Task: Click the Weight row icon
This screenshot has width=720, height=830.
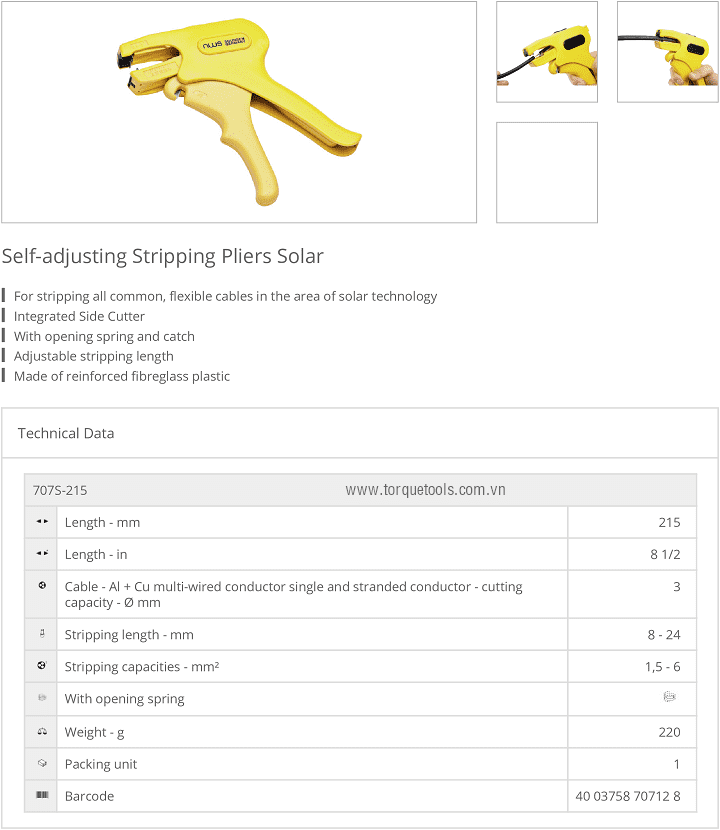Action: pyautogui.click(x=42, y=732)
